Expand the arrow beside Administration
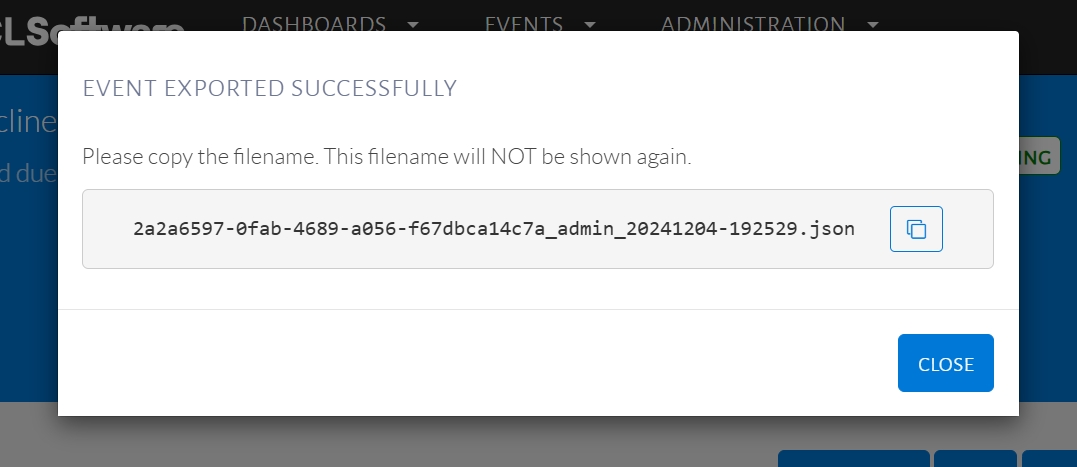Screen dimensions: 1077x467 click(873, 25)
